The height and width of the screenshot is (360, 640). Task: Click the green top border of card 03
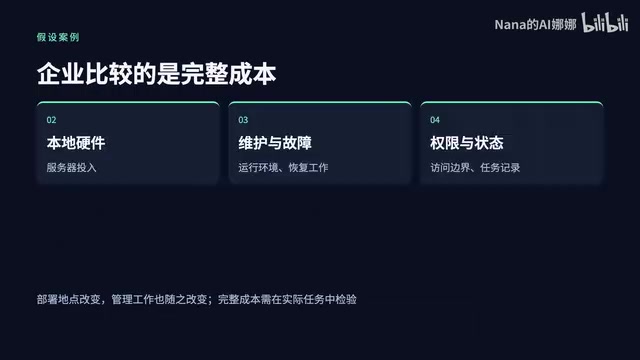point(320,102)
